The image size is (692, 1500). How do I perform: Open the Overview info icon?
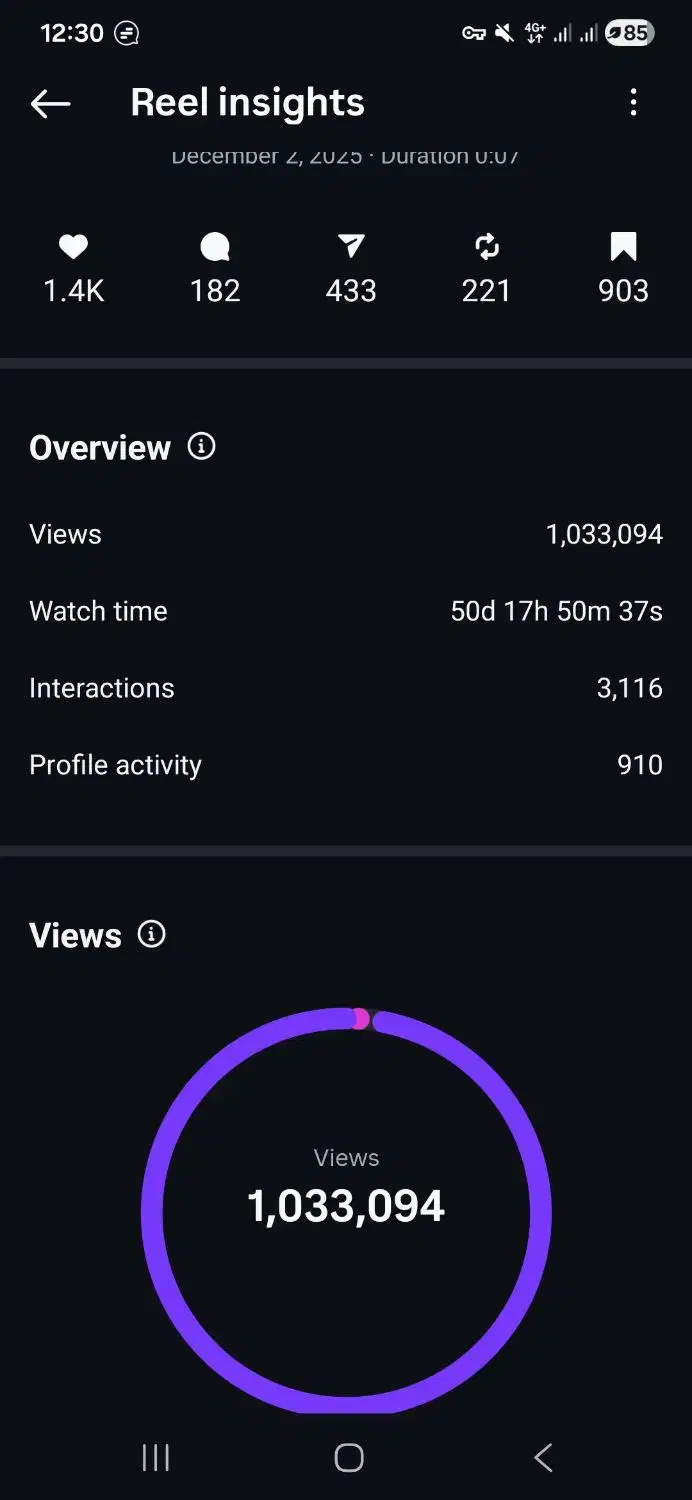[201, 446]
